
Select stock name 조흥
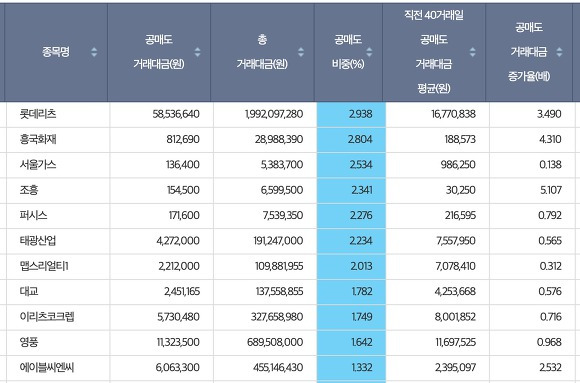(x=29, y=190)
